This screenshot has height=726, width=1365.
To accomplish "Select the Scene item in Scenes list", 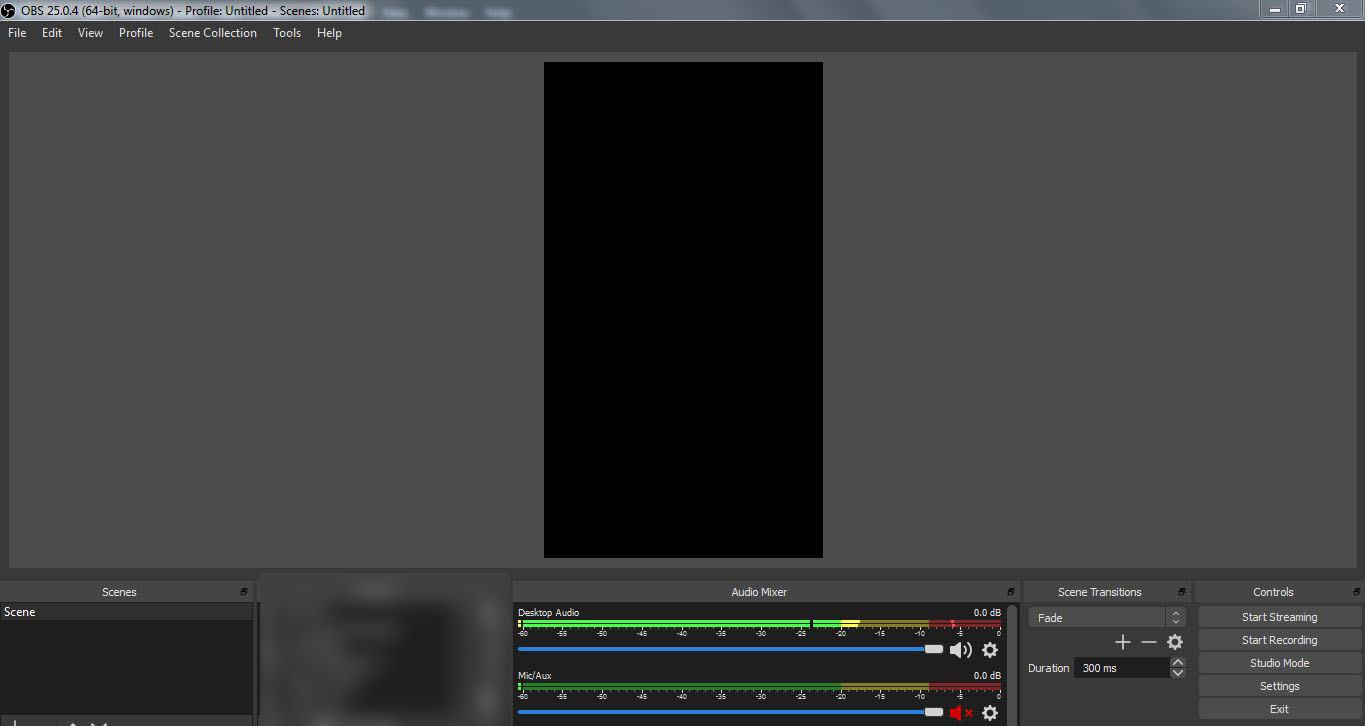I will tap(20, 612).
